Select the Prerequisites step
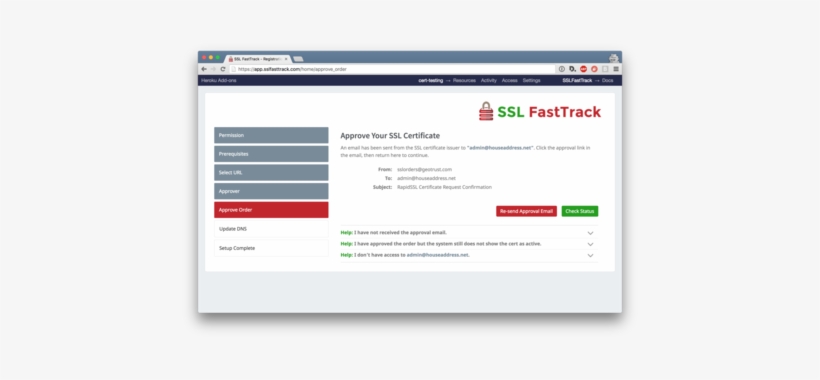 tap(271, 154)
